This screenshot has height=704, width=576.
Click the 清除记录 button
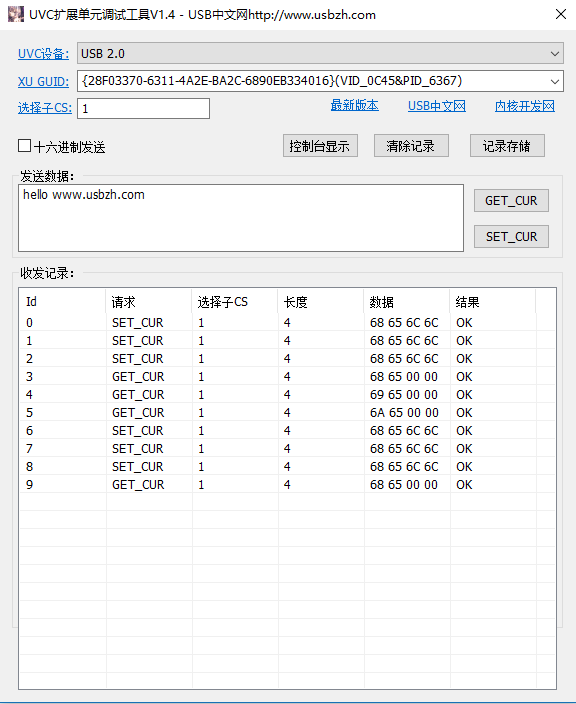[x=411, y=146]
